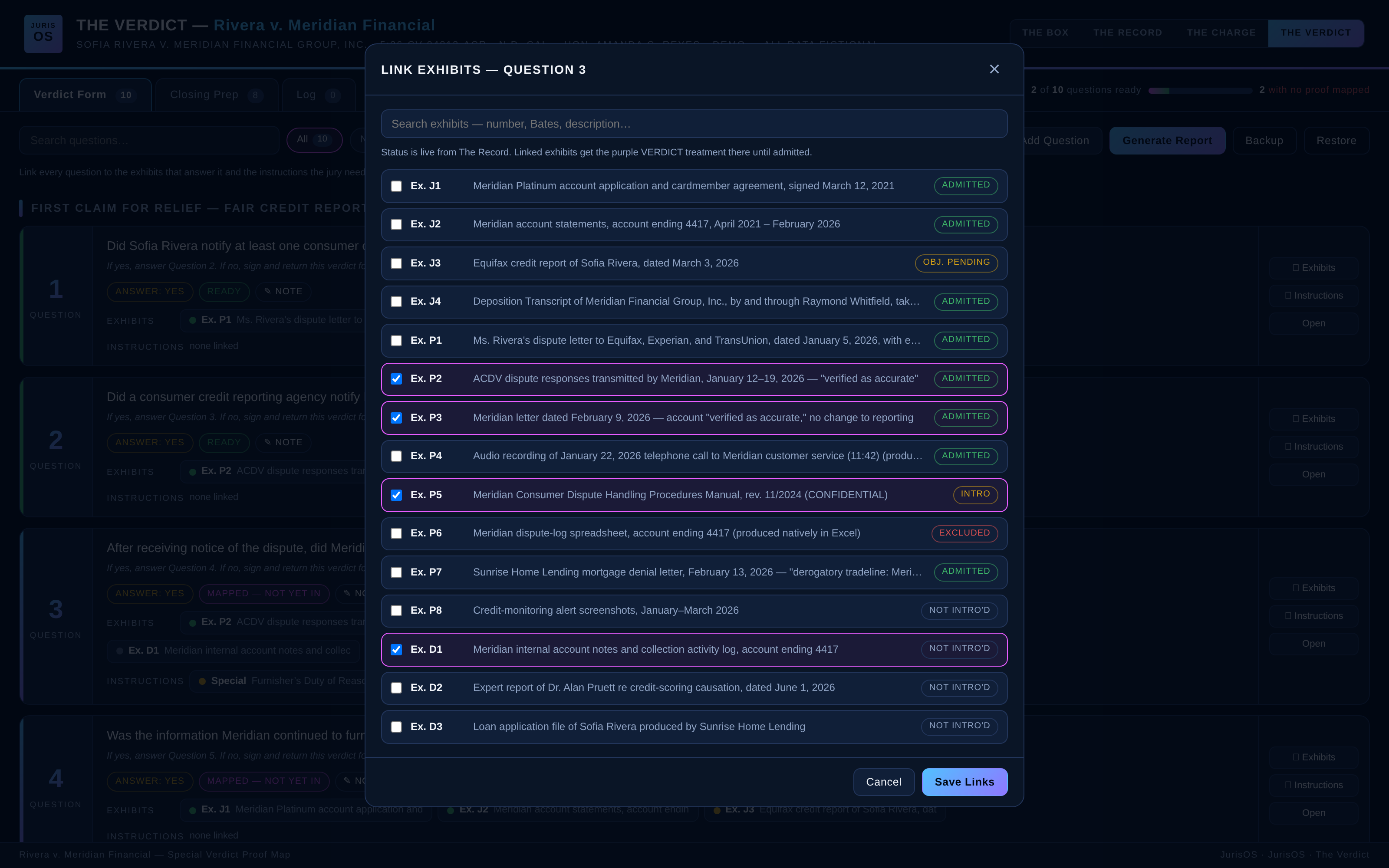
Task: Click the JurisOS logo icon
Action: coord(43,33)
